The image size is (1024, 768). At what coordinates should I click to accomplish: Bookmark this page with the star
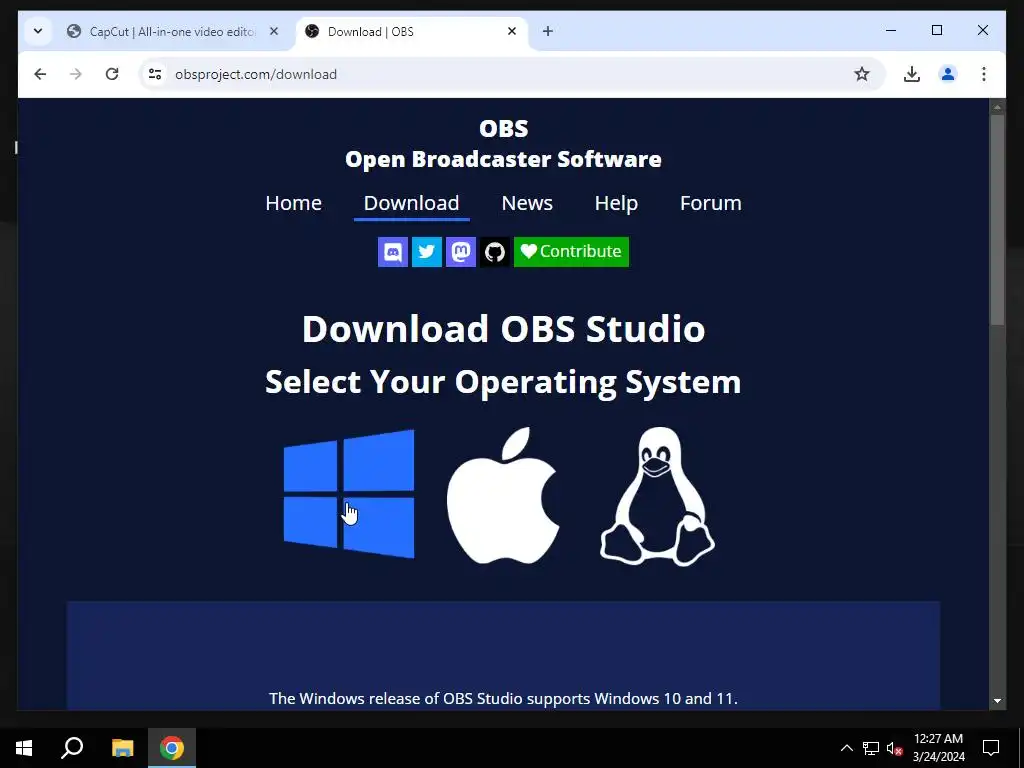point(862,74)
